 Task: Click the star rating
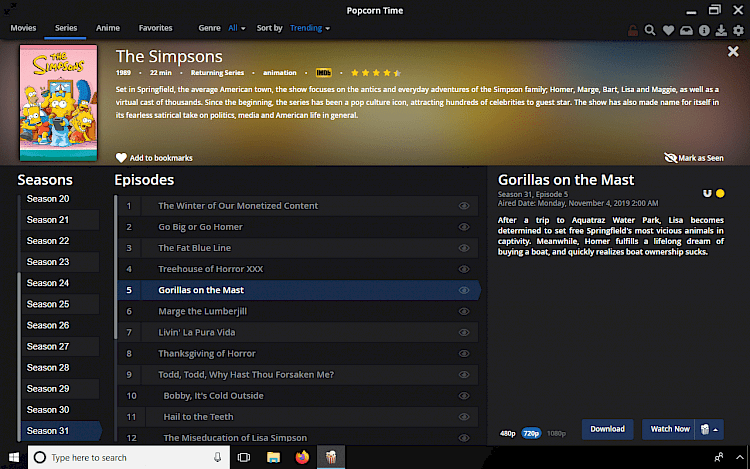pyautogui.click(x=376, y=73)
